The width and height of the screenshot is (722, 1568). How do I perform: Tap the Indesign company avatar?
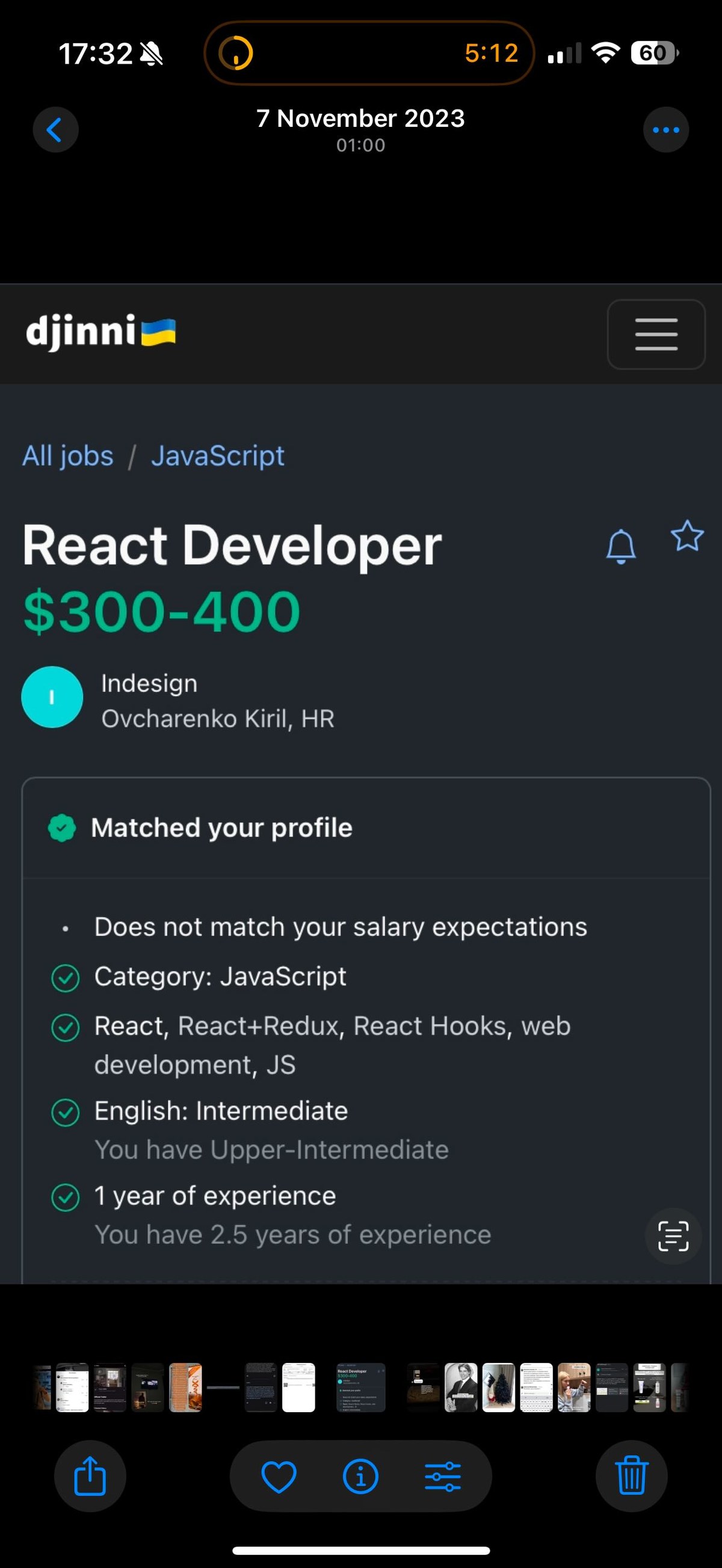(52, 697)
